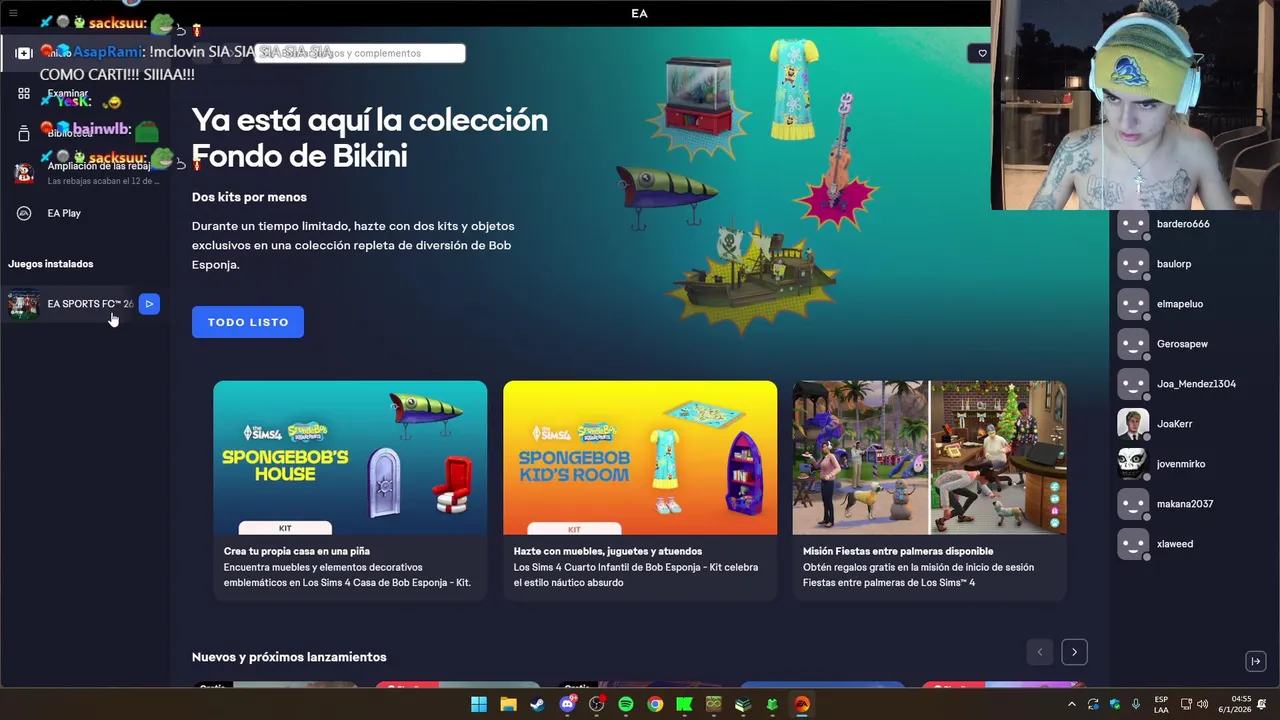Screen dimensions: 1280x720
Task: Collapse the friends panel with the arrow icon
Action: click(x=1256, y=661)
